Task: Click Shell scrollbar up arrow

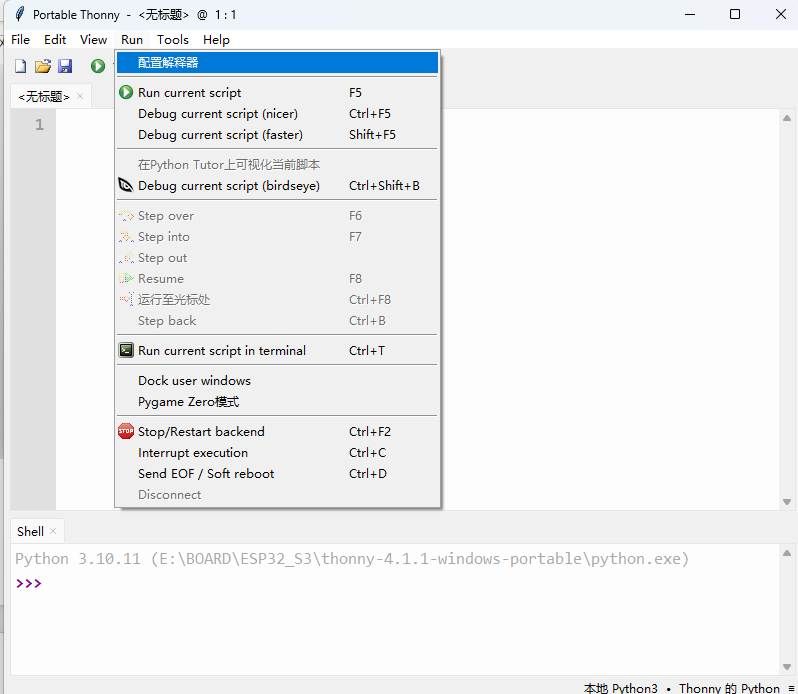Action: (x=787, y=553)
